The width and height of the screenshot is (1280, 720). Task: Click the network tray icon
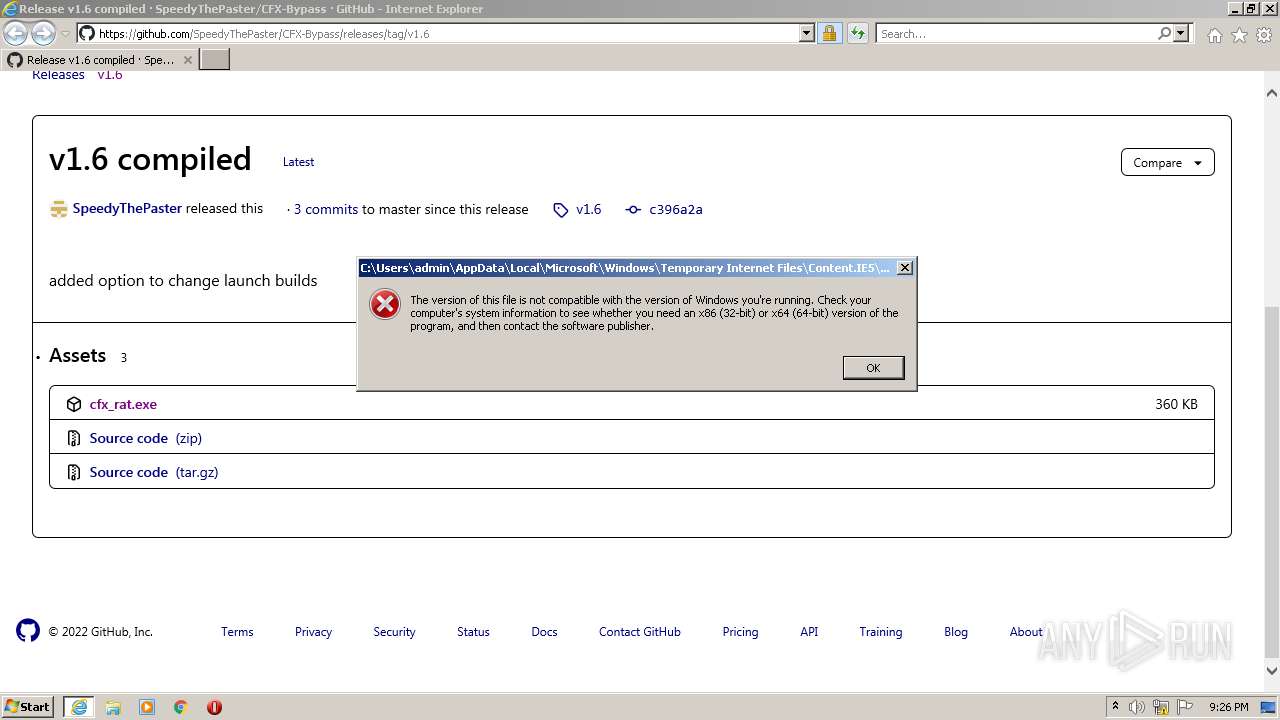click(x=1161, y=707)
